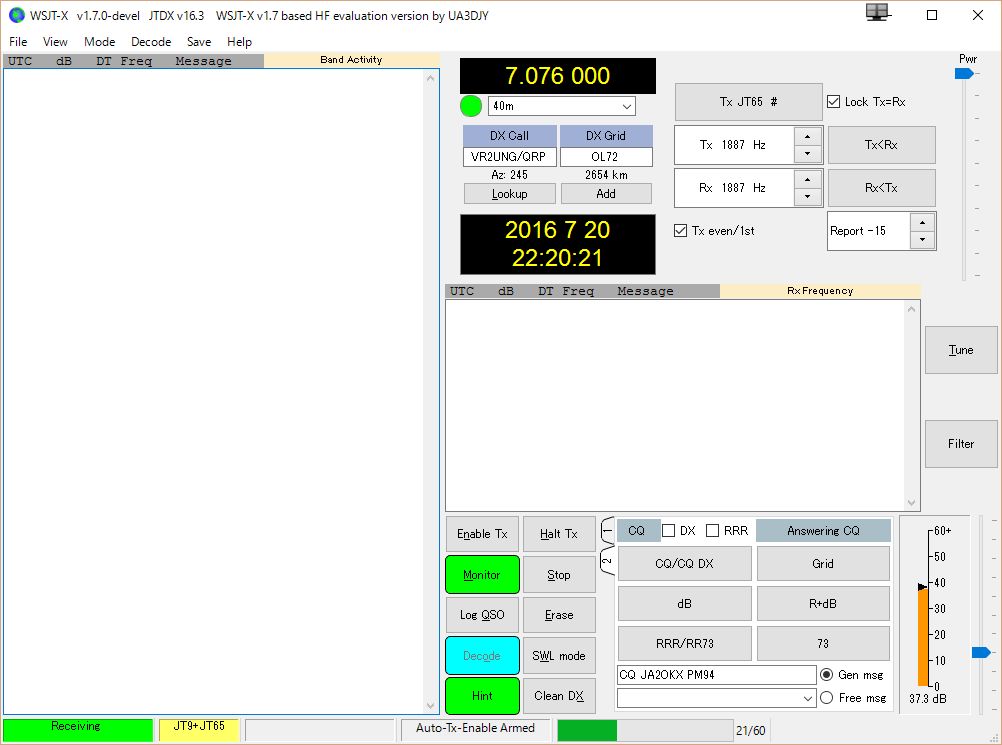Viewport: 1002px width, 745px height.
Task: Click the Band Activity scrollbar down arrow
Action: (x=430, y=705)
